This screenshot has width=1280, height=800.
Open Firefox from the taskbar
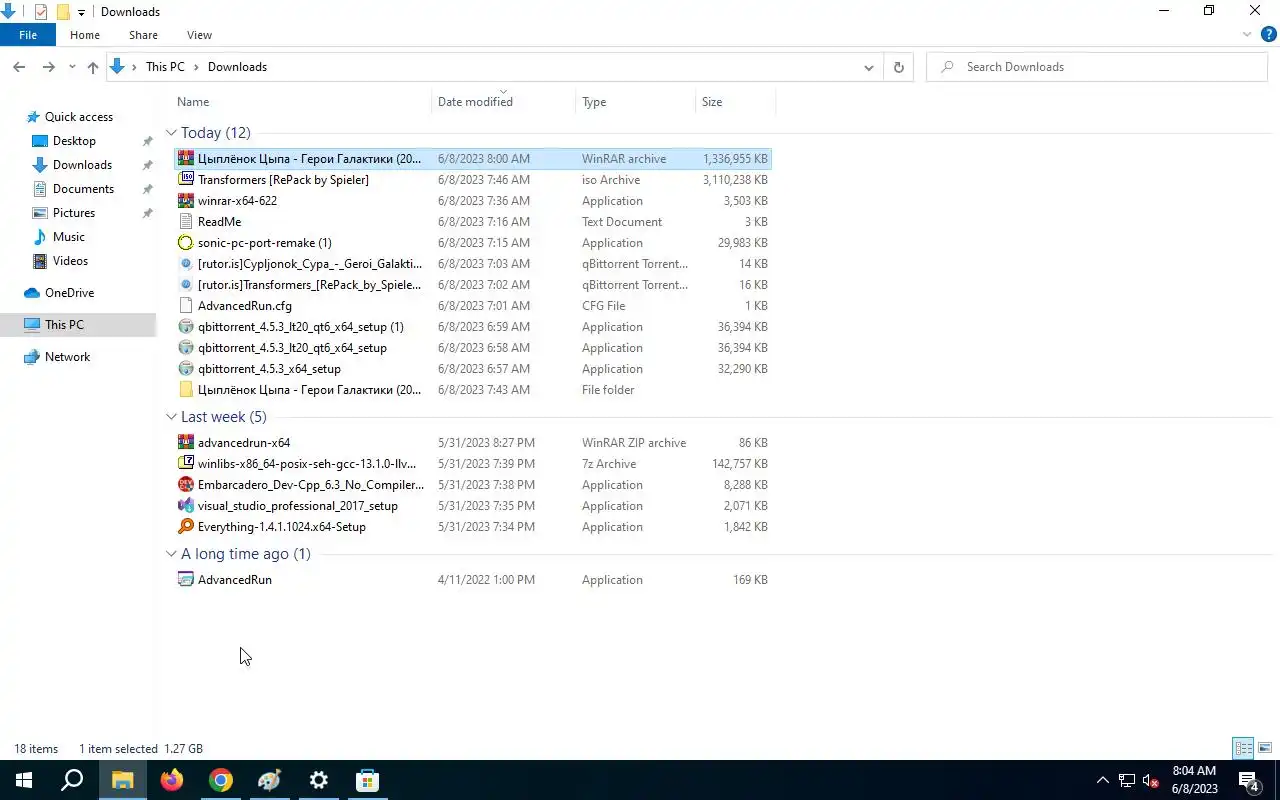tap(172, 780)
